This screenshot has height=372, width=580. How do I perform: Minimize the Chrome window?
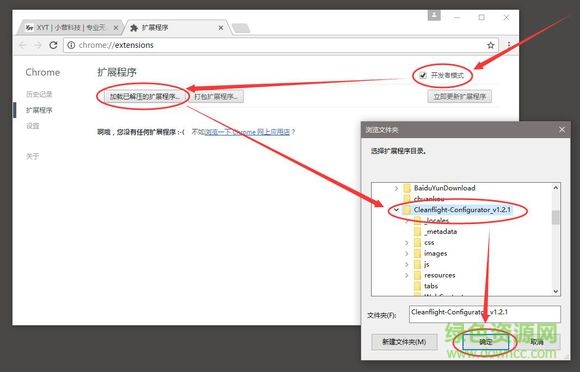(457, 17)
